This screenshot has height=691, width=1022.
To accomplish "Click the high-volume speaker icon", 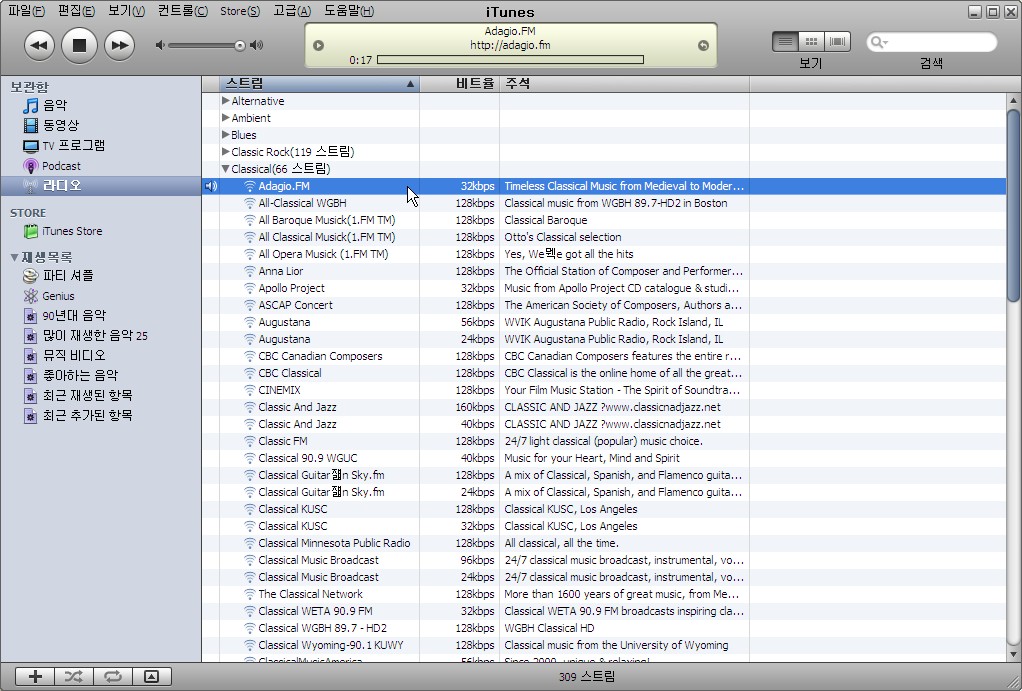I will (257, 45).
